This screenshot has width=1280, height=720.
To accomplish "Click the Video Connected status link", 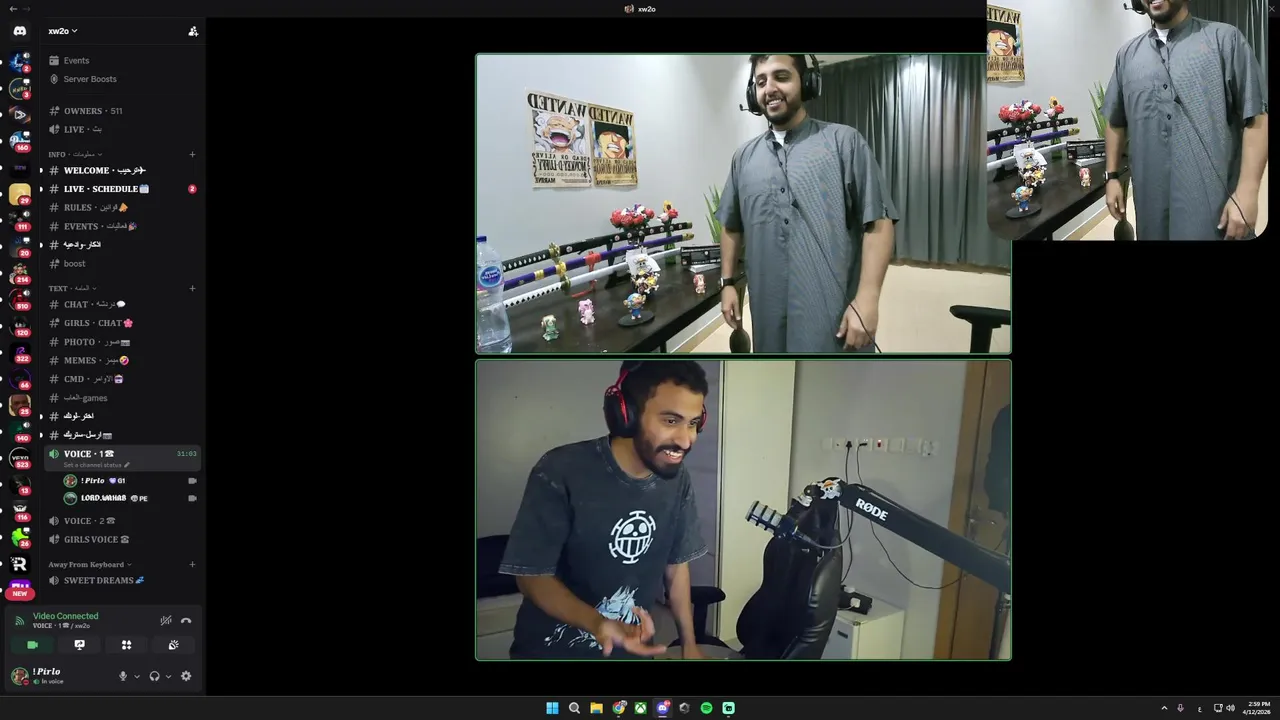I will click(65, 616).
